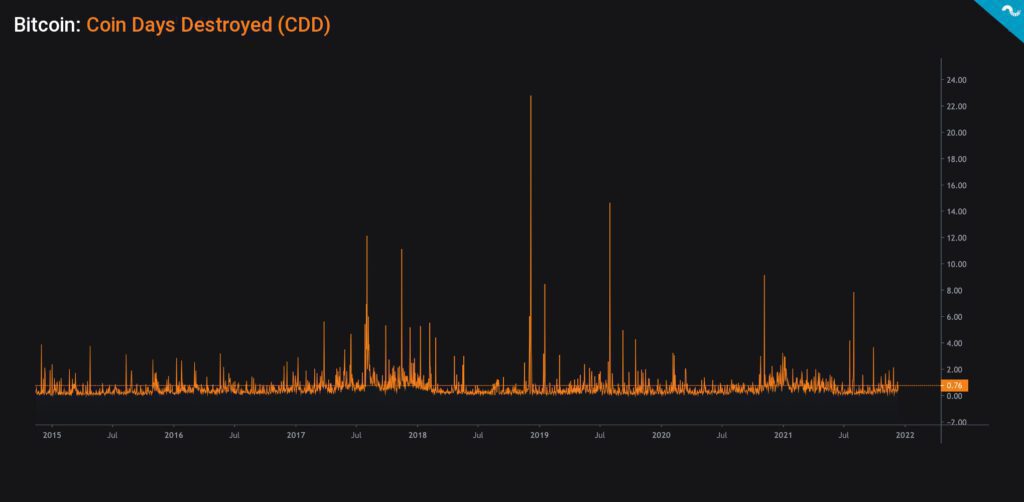The image size is (1024, 502).
Task: Click the -2.00 y-axis label
Action: [x=957, y=422]
